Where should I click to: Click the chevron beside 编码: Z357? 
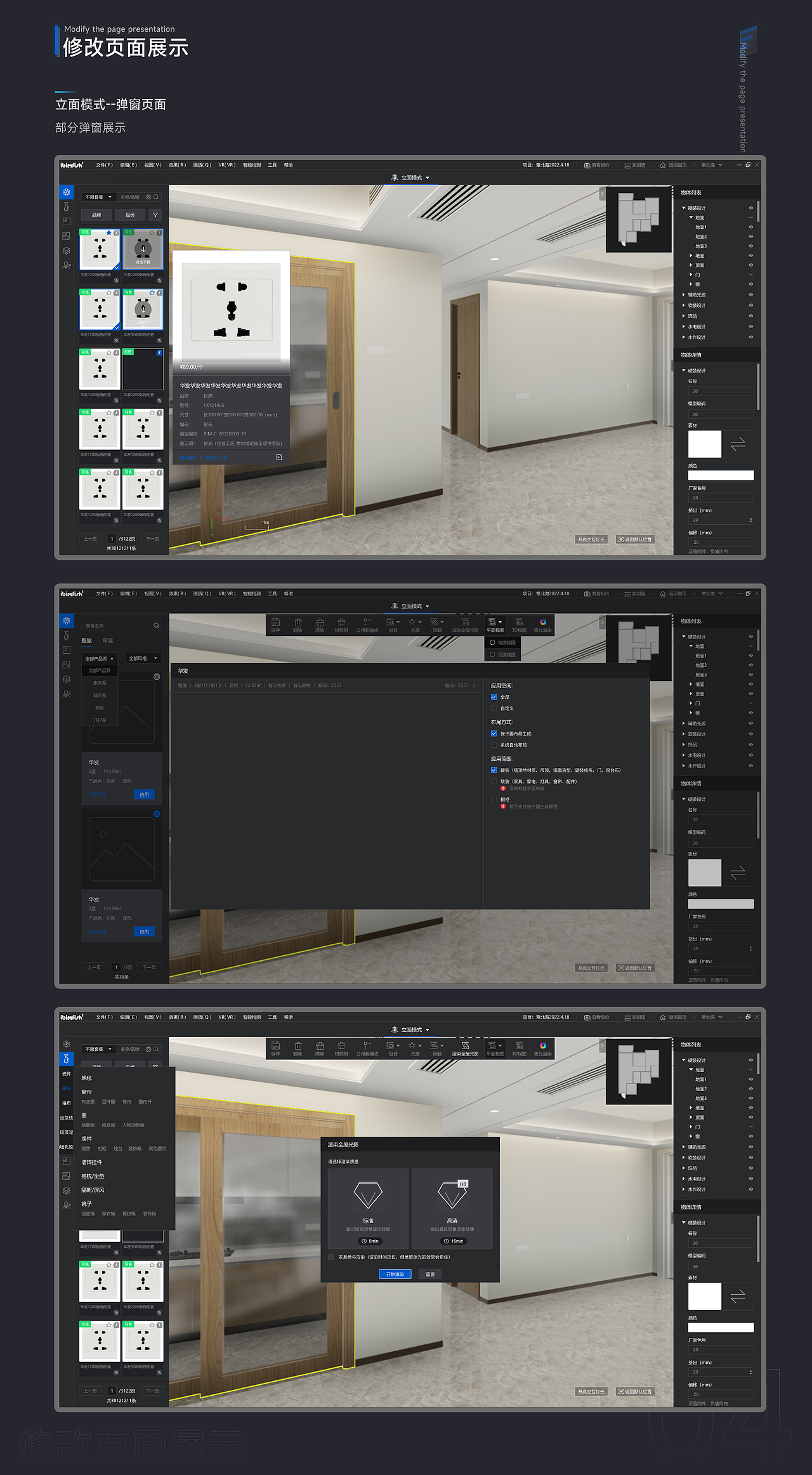click(474, 685)
